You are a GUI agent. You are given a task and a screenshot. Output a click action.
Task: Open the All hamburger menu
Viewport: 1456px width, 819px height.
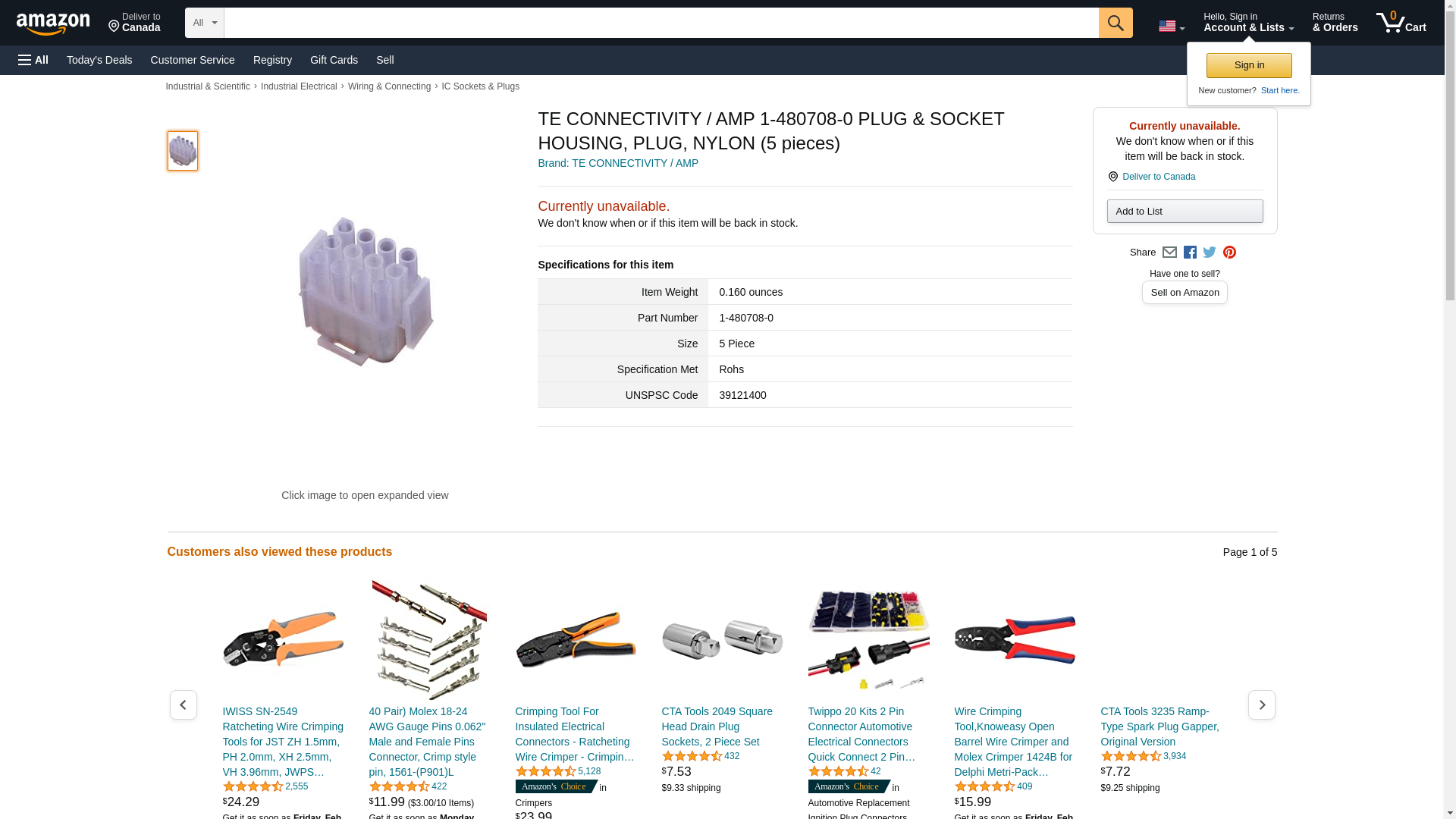pyautogui.click(x=33, y=60)
